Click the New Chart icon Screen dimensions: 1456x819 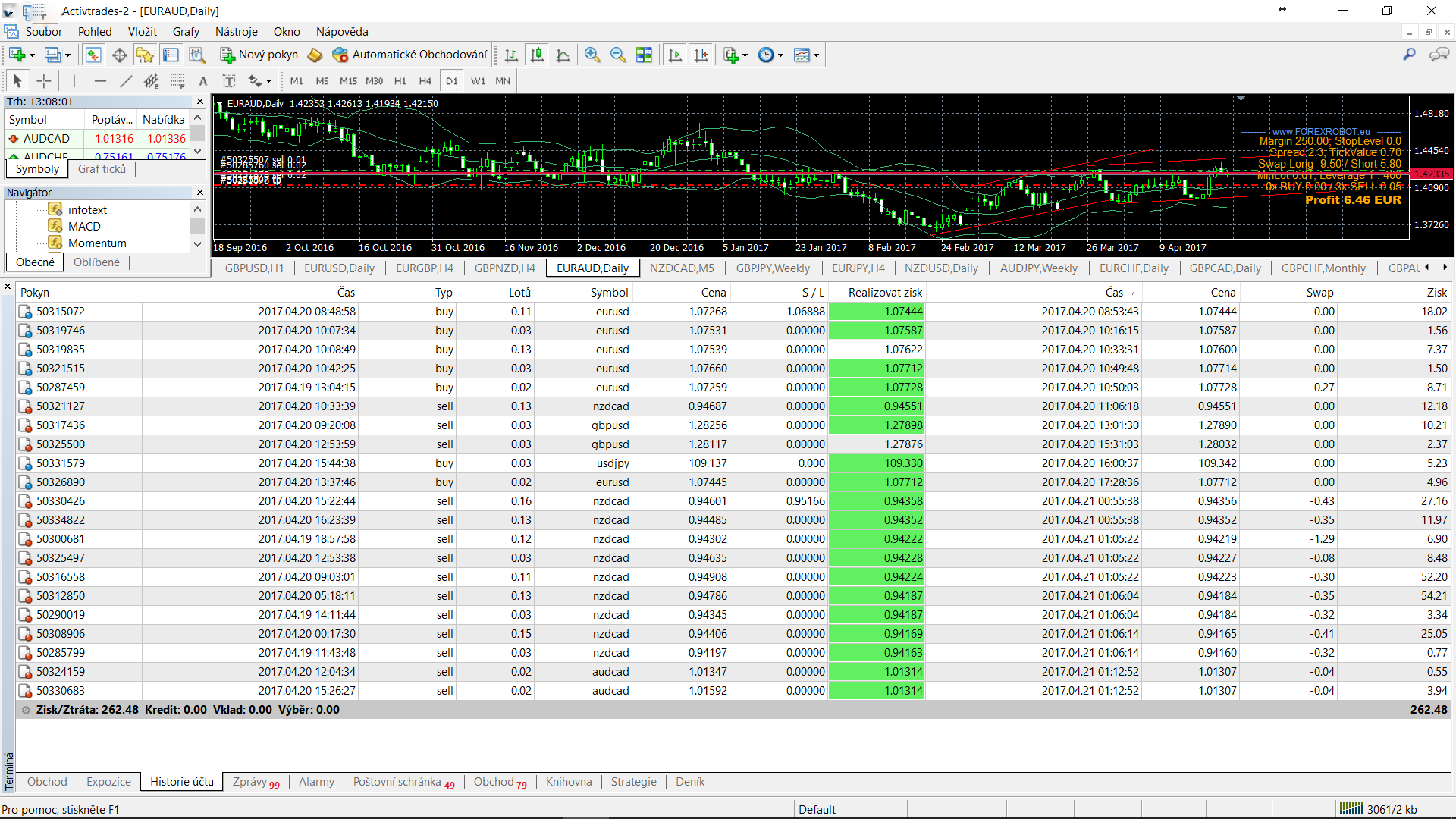17,55
